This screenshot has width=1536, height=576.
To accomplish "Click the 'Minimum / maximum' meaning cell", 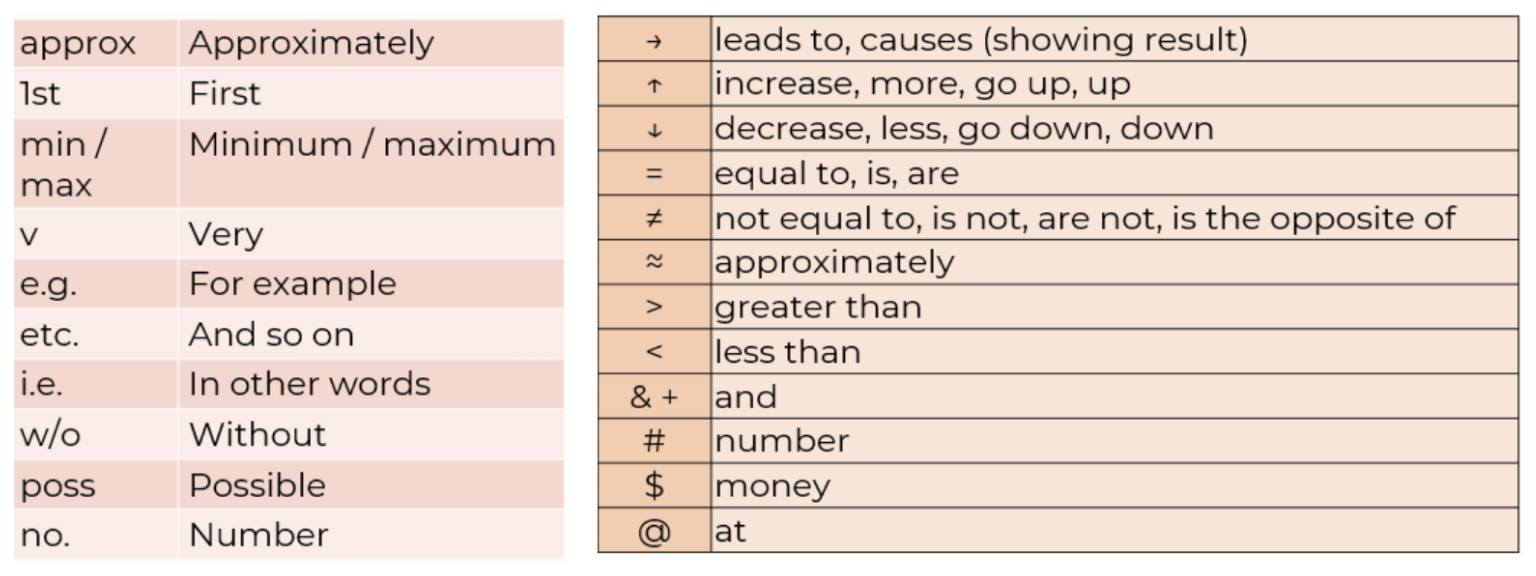I will point(371,146).
